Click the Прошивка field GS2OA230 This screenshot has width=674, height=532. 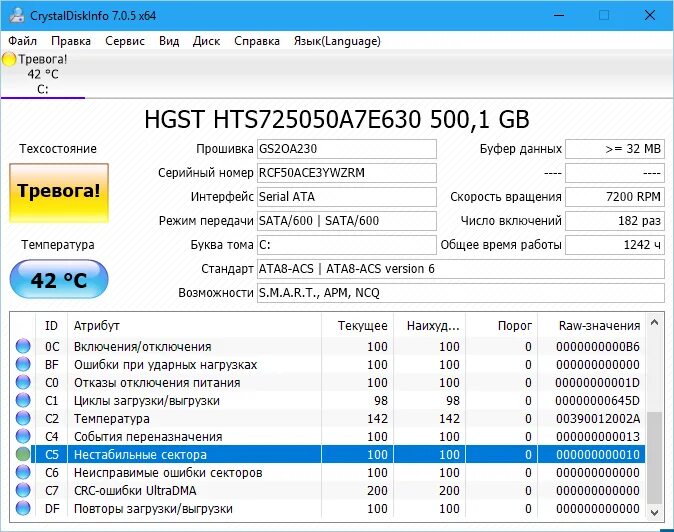click(x=347, y=149)
